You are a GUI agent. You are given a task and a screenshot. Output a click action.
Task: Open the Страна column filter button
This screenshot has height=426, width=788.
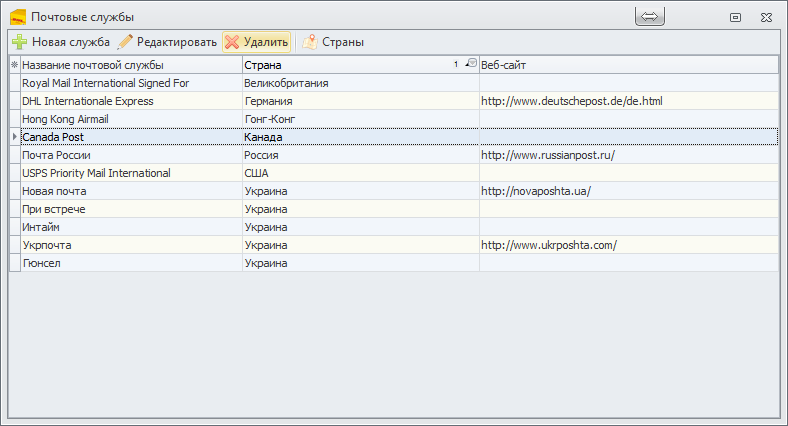click(x=471, y=64)
